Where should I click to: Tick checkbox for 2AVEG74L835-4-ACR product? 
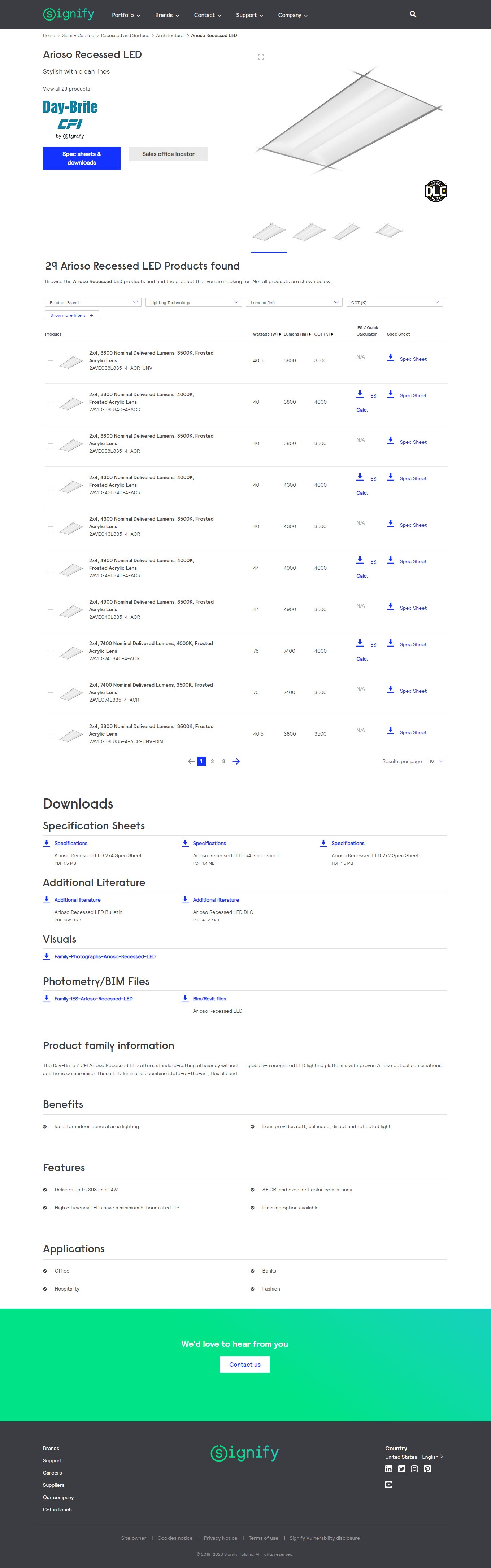[x=51, y=695]
